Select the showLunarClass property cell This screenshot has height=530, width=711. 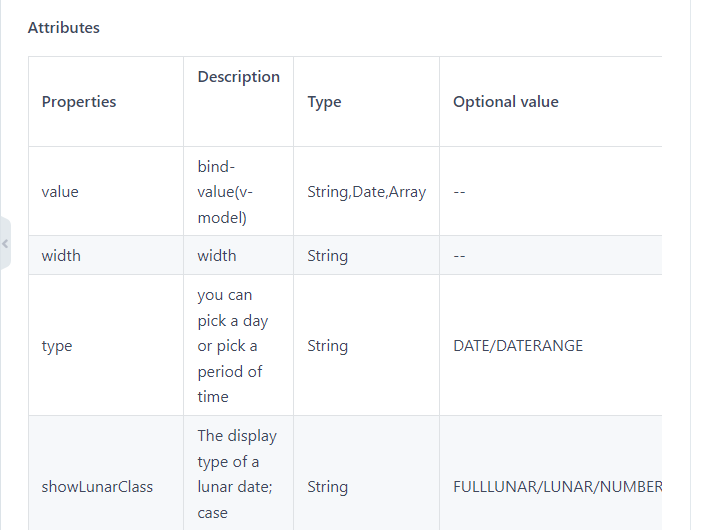97,487
